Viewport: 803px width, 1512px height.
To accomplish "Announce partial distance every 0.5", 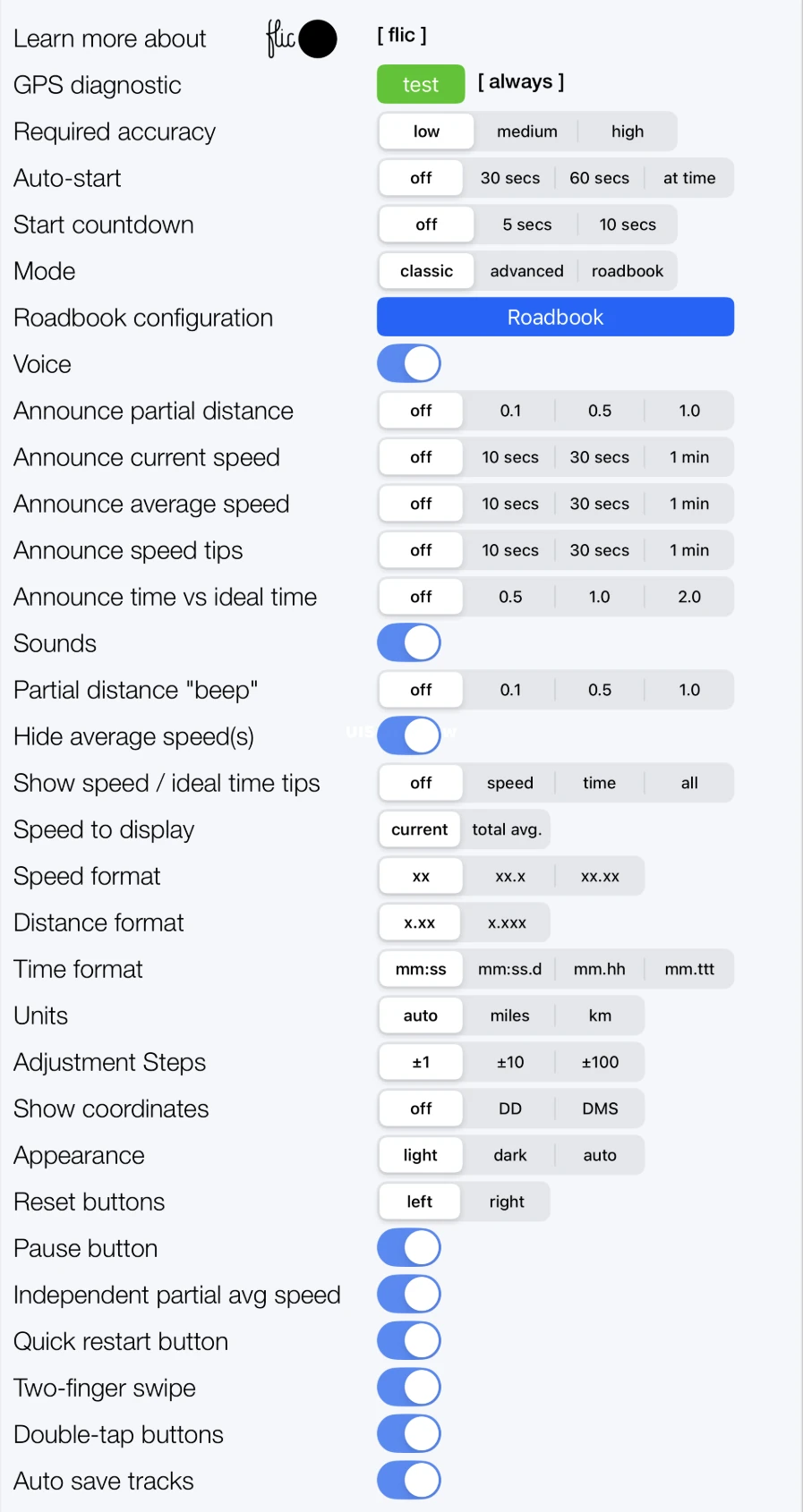I will [600, 410].
